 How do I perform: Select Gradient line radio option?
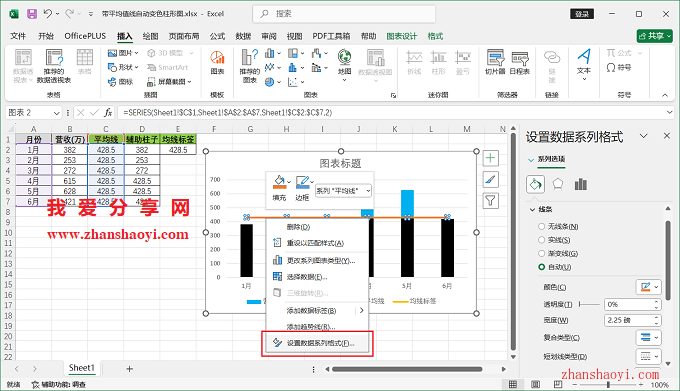(x=541, y=253)
